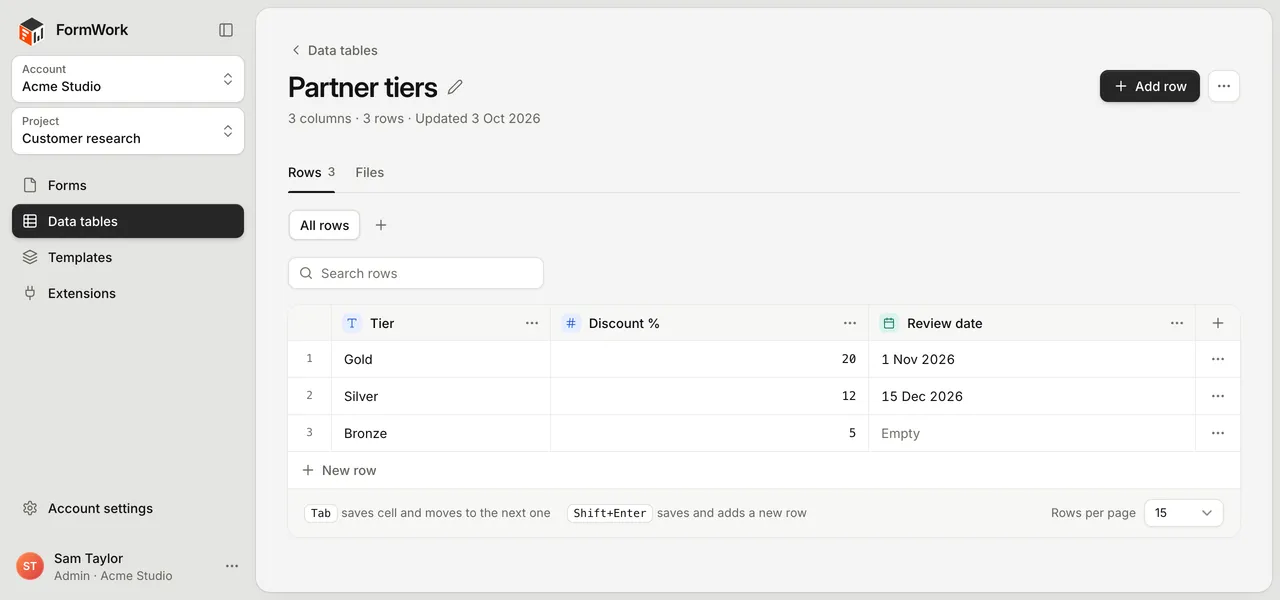Viewport: 1280px width, 600px height.
Task: Go back to Data tables breadcrumb
Action: tap(334, 50)
